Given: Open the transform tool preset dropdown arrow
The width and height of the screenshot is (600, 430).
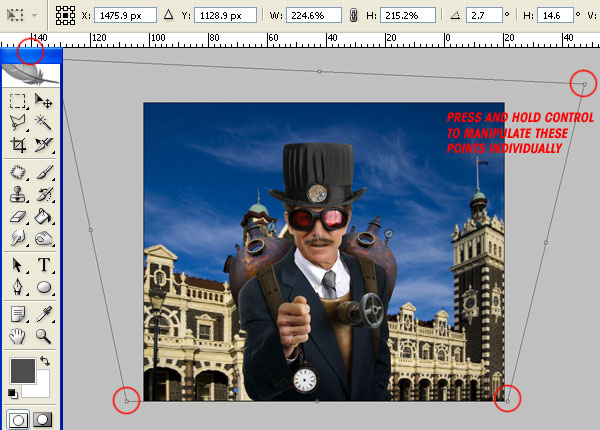Looking at the screenshot, I should [34, 16].
